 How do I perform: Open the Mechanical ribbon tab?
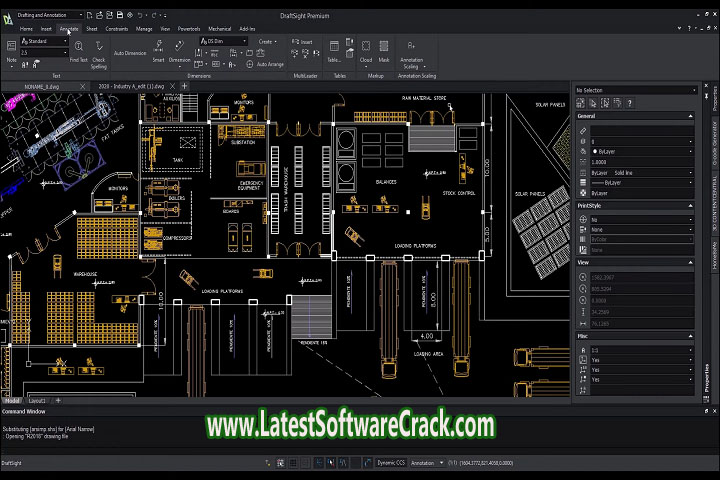[219, 29]
